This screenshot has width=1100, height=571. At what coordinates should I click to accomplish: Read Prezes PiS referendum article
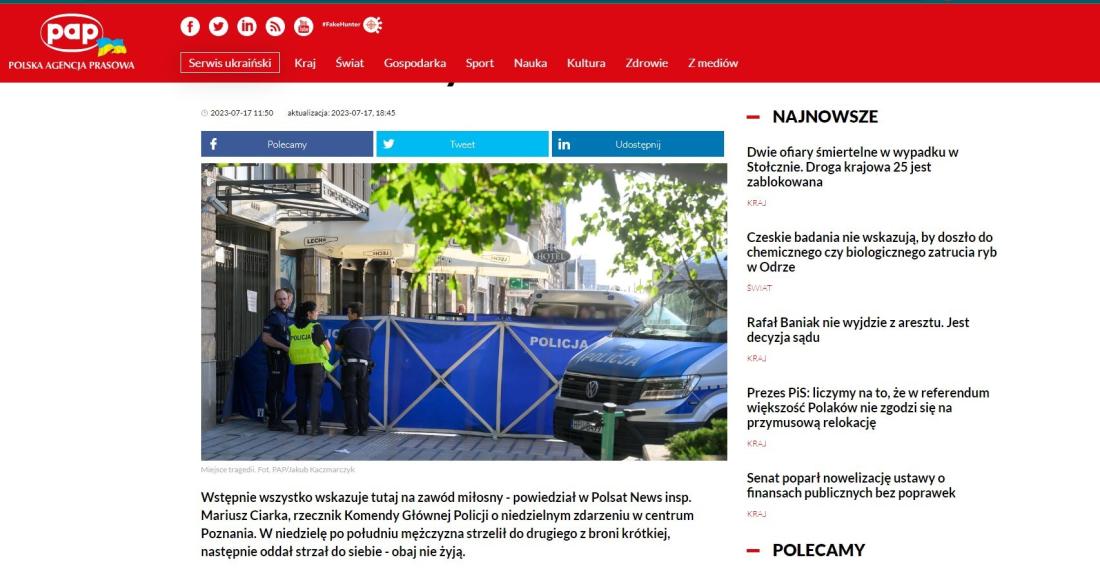tap(868, 408)
